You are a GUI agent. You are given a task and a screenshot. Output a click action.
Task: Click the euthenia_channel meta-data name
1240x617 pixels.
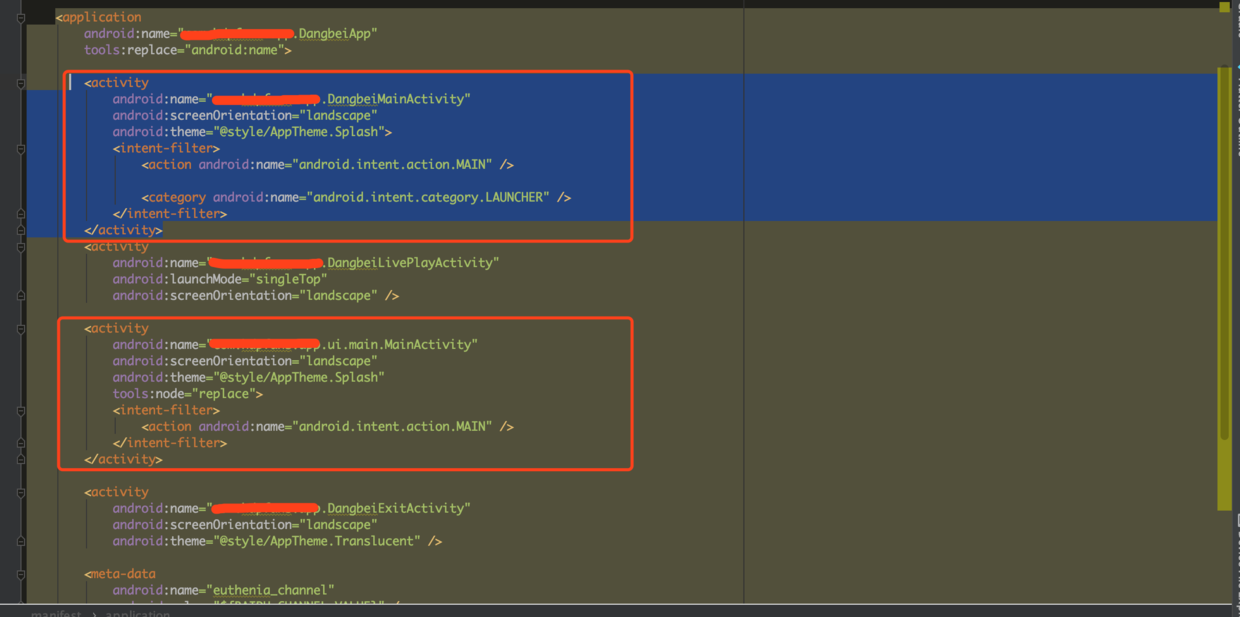[x=271, y=590]
